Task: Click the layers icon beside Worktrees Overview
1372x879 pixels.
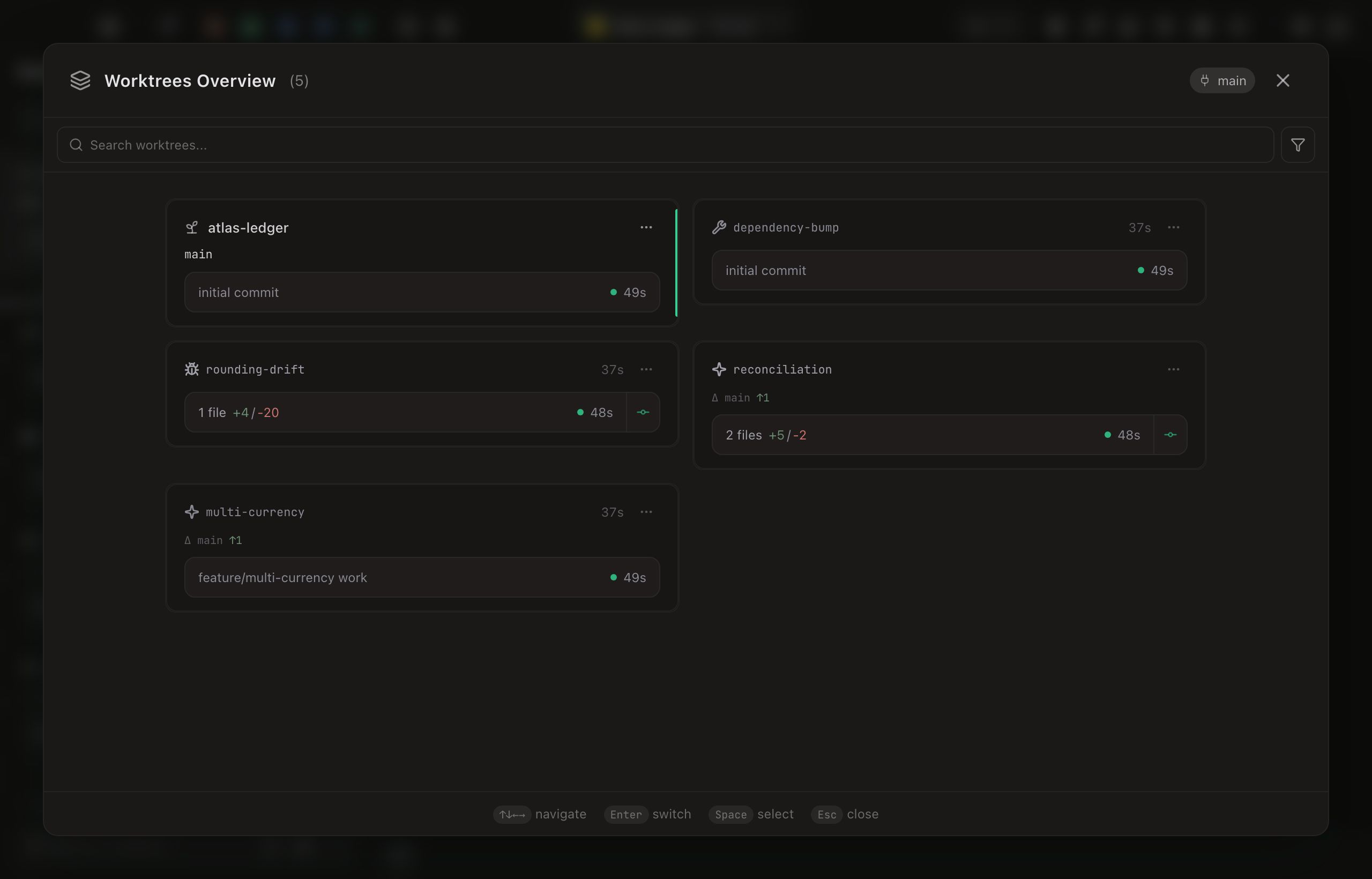Action: (x=80, y=80)
